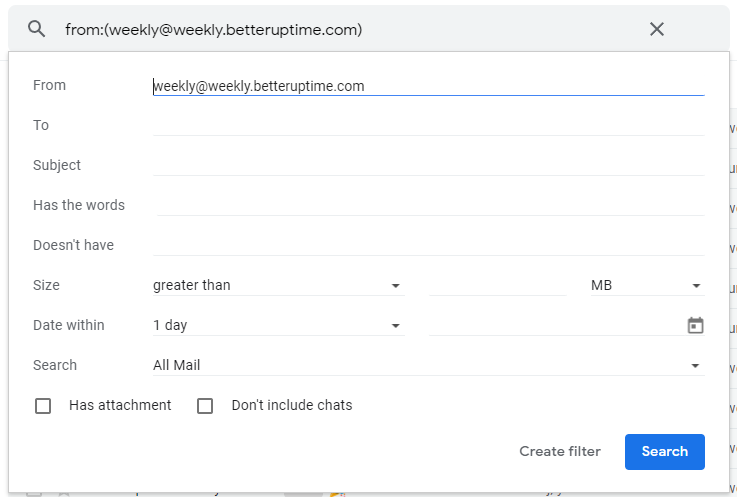This screenshot has width=737, height=497.
Task: Check the Has attachment checkbox
Action: pyautogui.click(x=43, y=406)
